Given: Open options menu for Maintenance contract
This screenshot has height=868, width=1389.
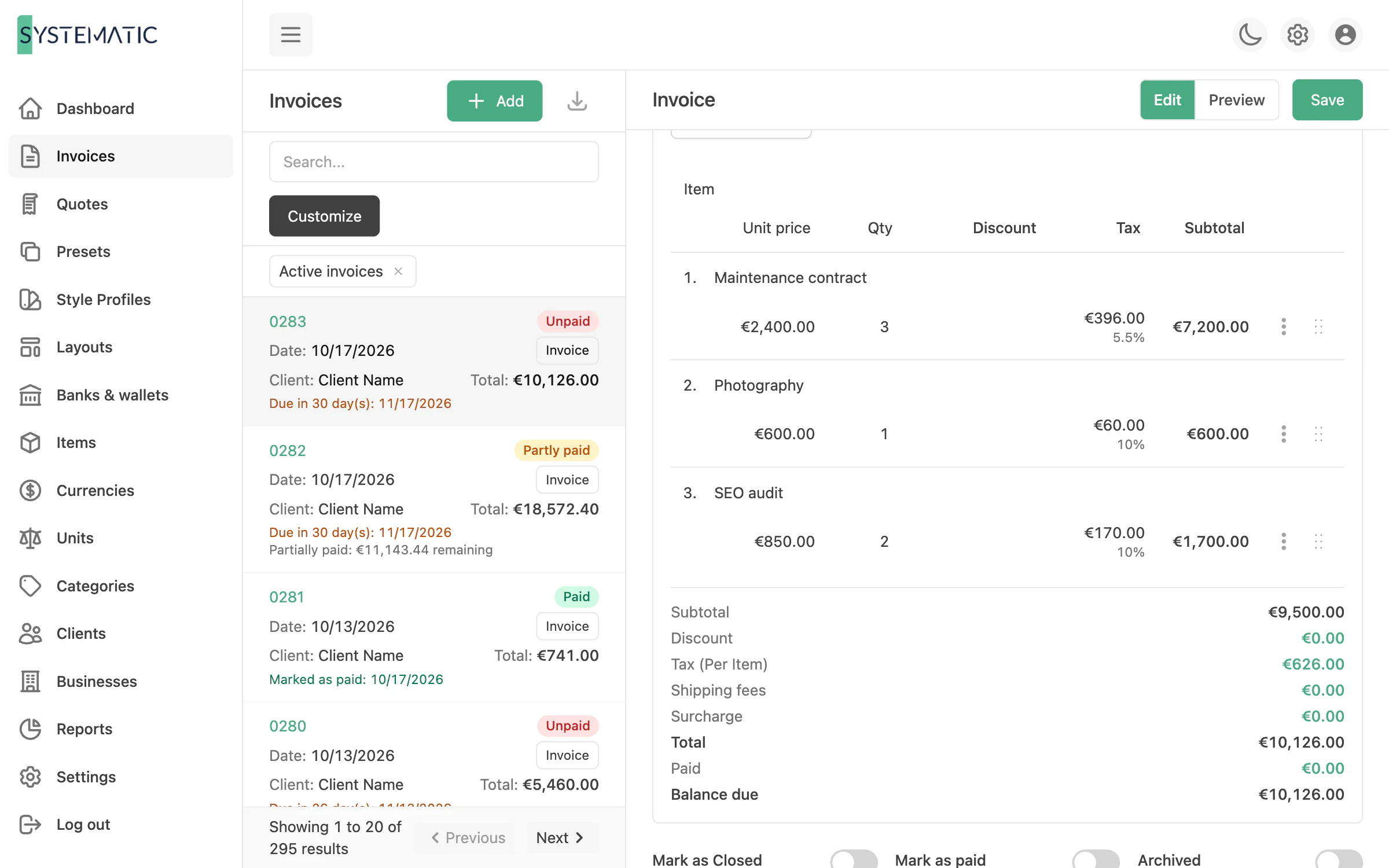Looking at the screenshot, I should click(1284, 327).
